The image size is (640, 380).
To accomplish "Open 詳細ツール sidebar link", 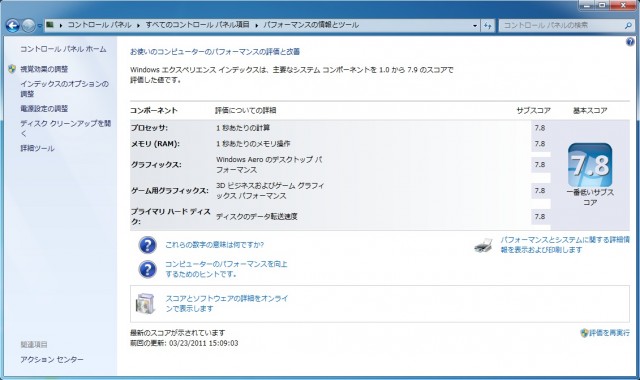I will click(37, 148).
